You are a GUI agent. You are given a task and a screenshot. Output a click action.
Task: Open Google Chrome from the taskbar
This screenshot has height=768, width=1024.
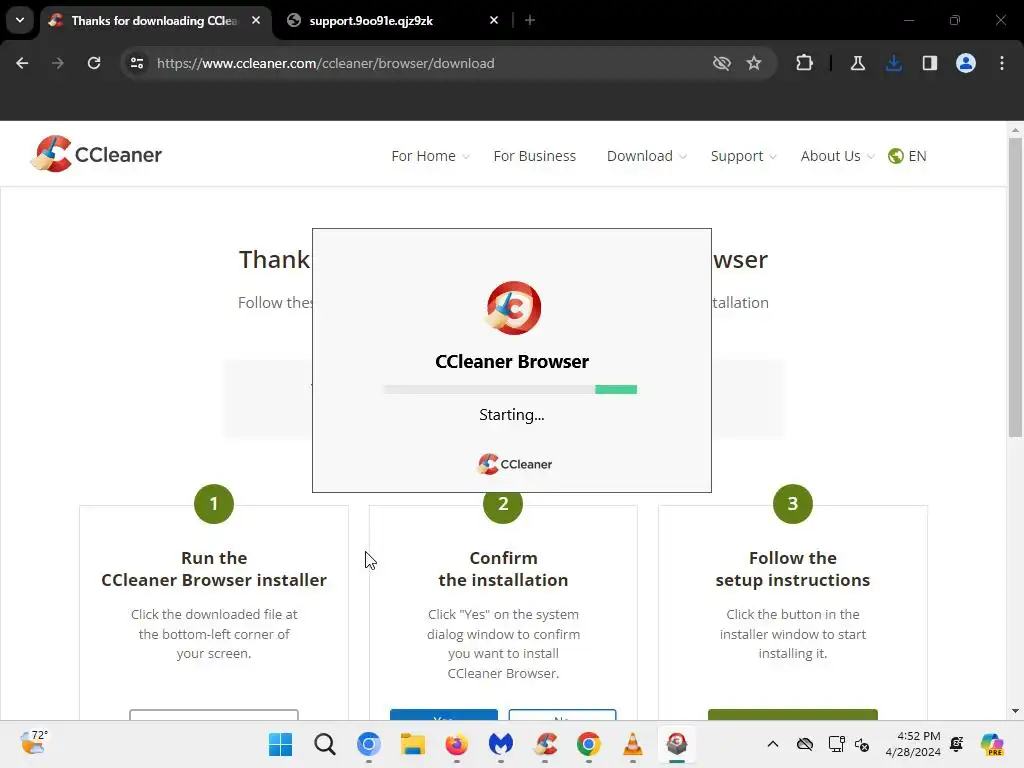[x=589, y=744]
